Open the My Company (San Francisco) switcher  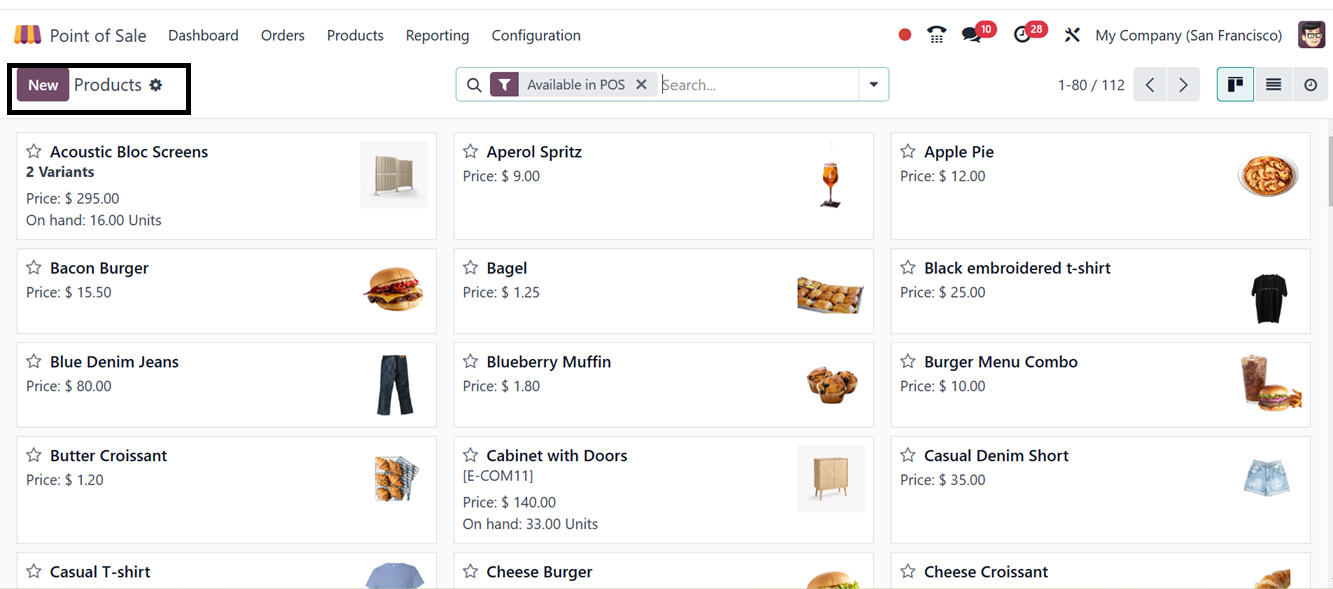[x=1188, y=35]
